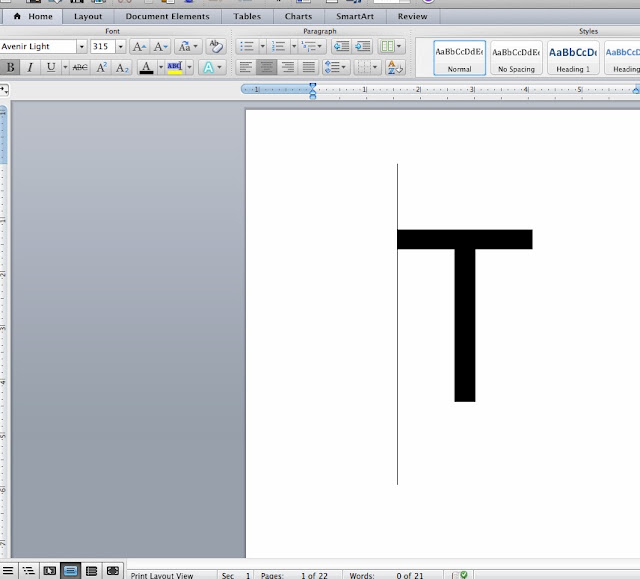
Task: Open the Text Effects button
Action: click(212, 67)
